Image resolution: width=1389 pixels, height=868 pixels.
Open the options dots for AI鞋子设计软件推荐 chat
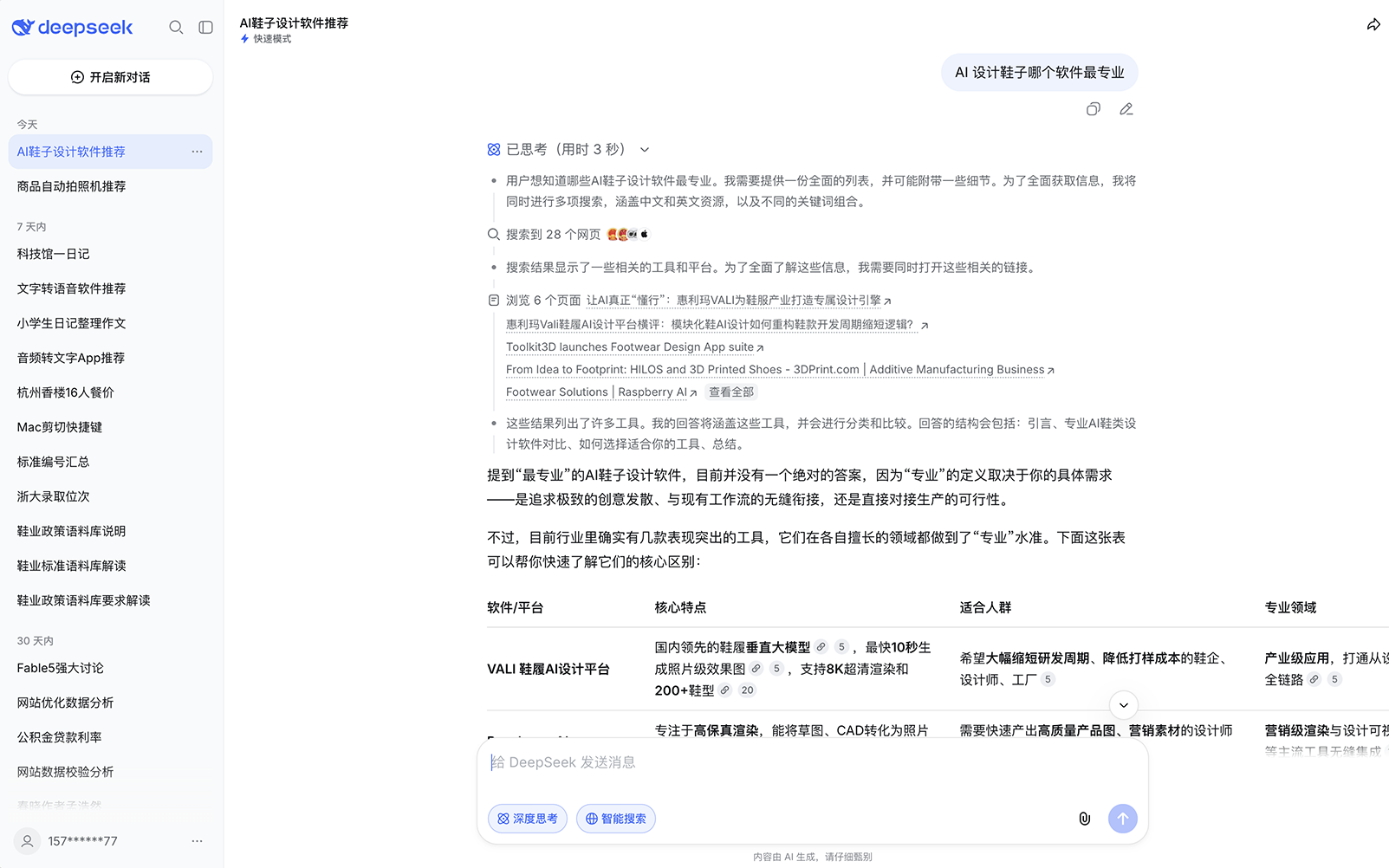pyautogui.click(x=197, y=152)
